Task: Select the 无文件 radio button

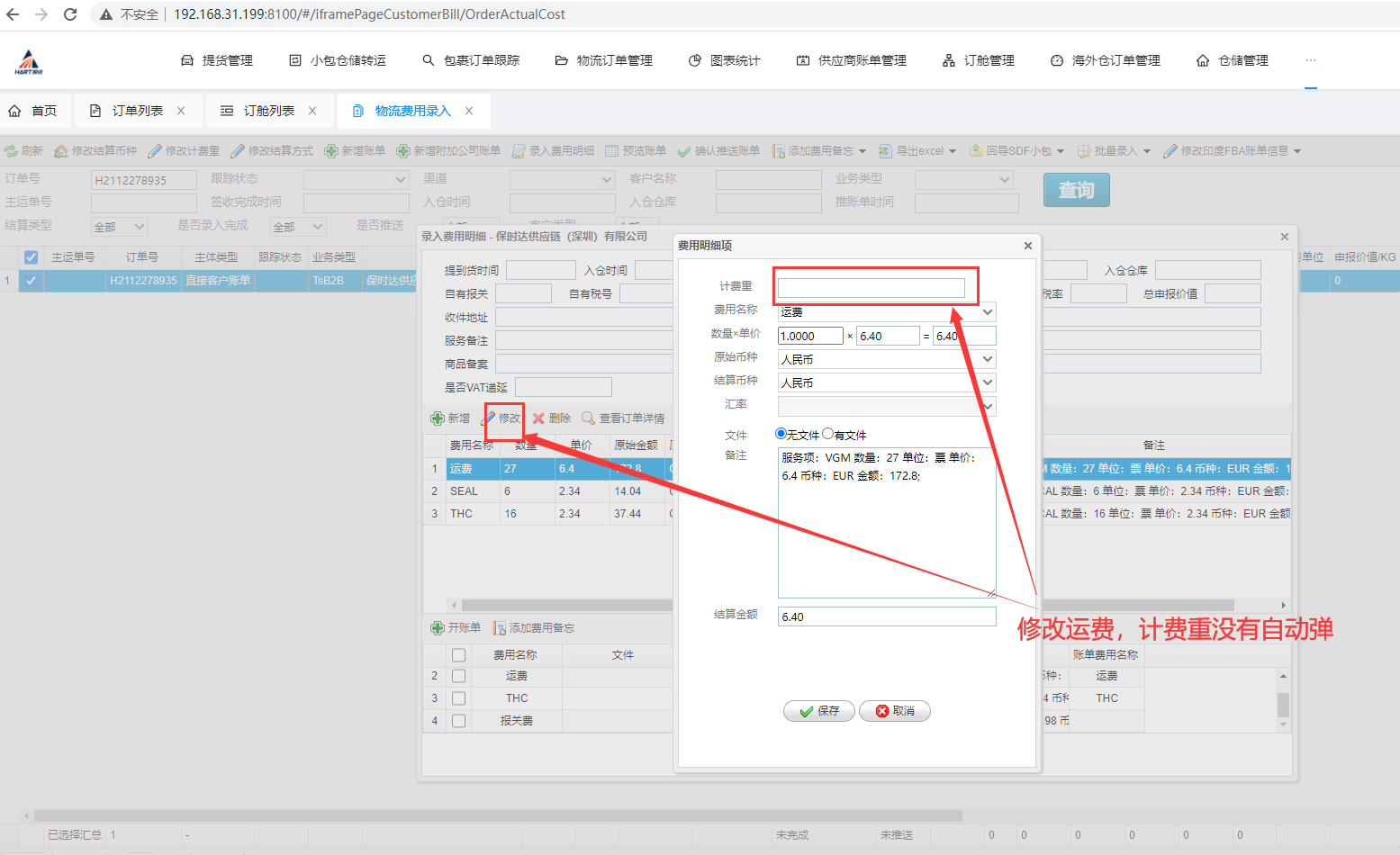Action: tap(781, 434)
